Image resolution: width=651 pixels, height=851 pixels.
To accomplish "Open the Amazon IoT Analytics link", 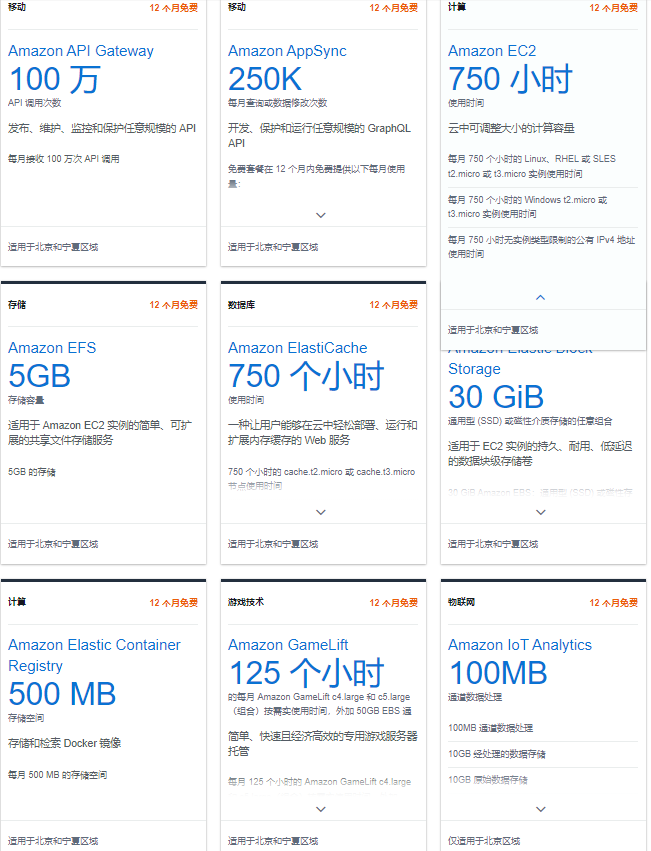I will click(520, 645).
